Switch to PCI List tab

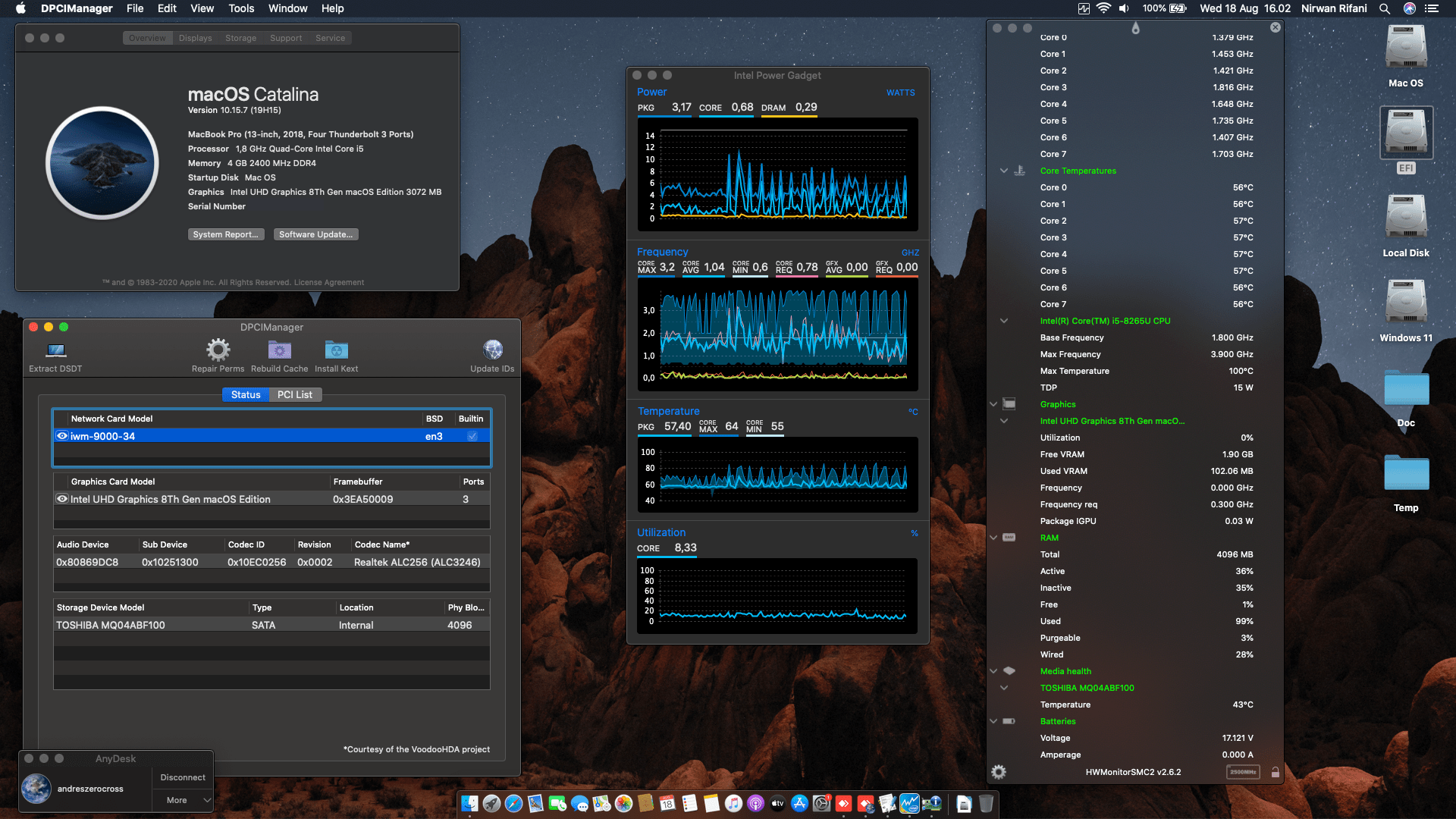point(294,394)
